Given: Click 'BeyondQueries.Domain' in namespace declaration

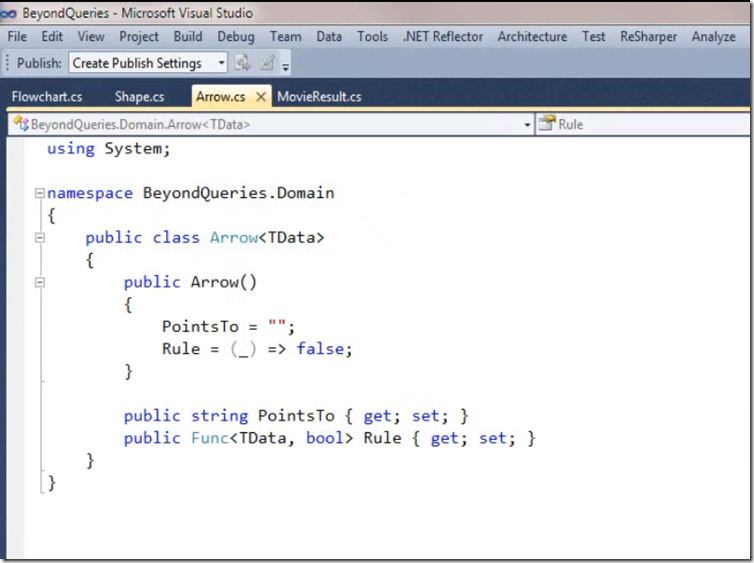Looking at the screenshot, I should 239,193.
